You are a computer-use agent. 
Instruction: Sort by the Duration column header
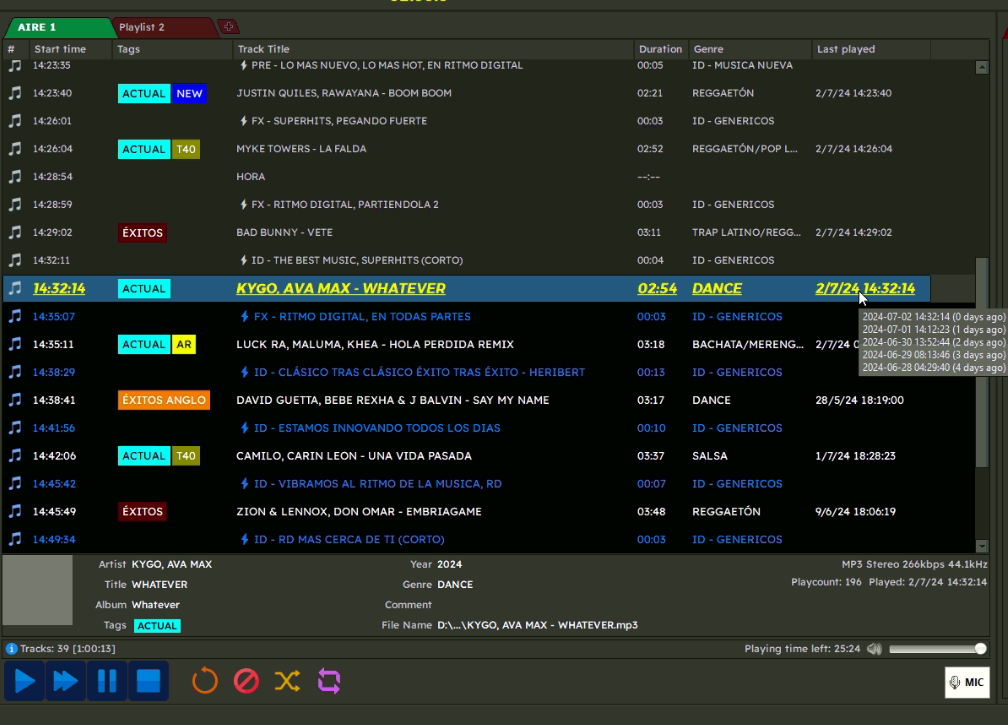click(x=660, y=49)
